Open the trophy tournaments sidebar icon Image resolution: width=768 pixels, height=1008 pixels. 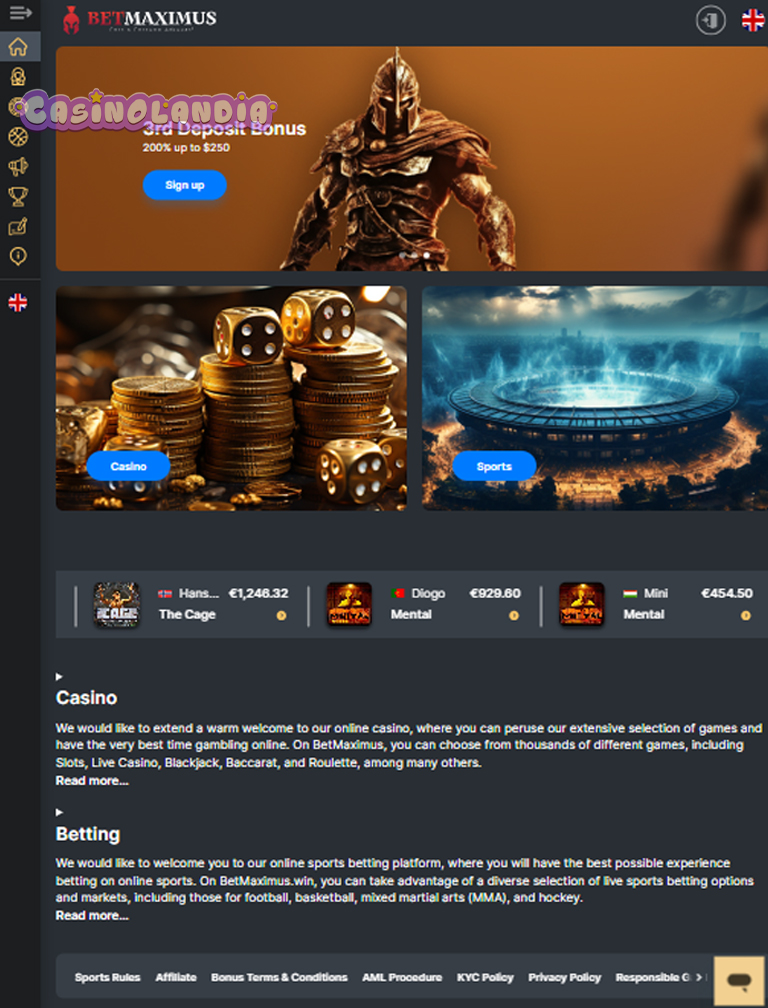(x=18, y=196)
